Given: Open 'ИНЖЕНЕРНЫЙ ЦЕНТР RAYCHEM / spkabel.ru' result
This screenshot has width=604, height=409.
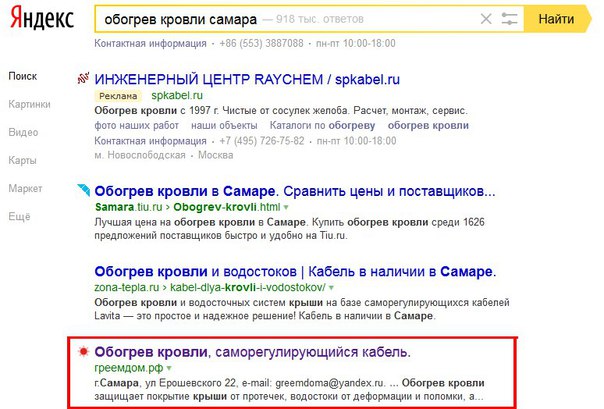Looking at the screenshot, I should (247, 79).
